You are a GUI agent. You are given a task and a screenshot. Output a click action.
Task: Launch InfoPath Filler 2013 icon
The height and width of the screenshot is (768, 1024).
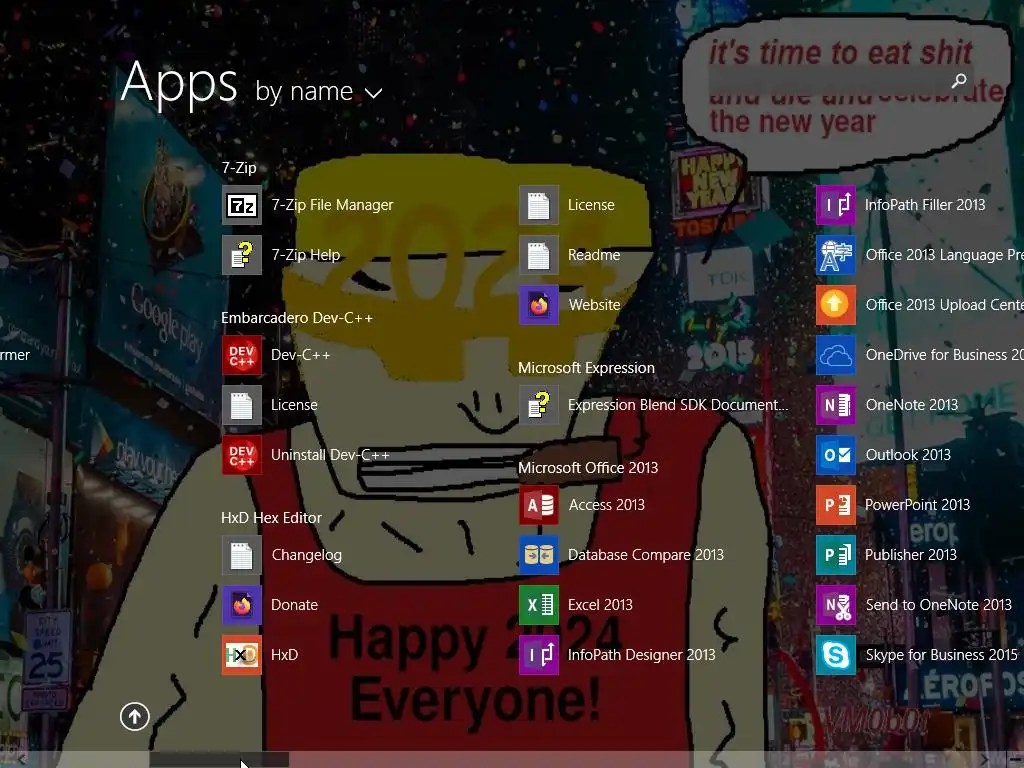pyautogui.click(x=836, y=205)
